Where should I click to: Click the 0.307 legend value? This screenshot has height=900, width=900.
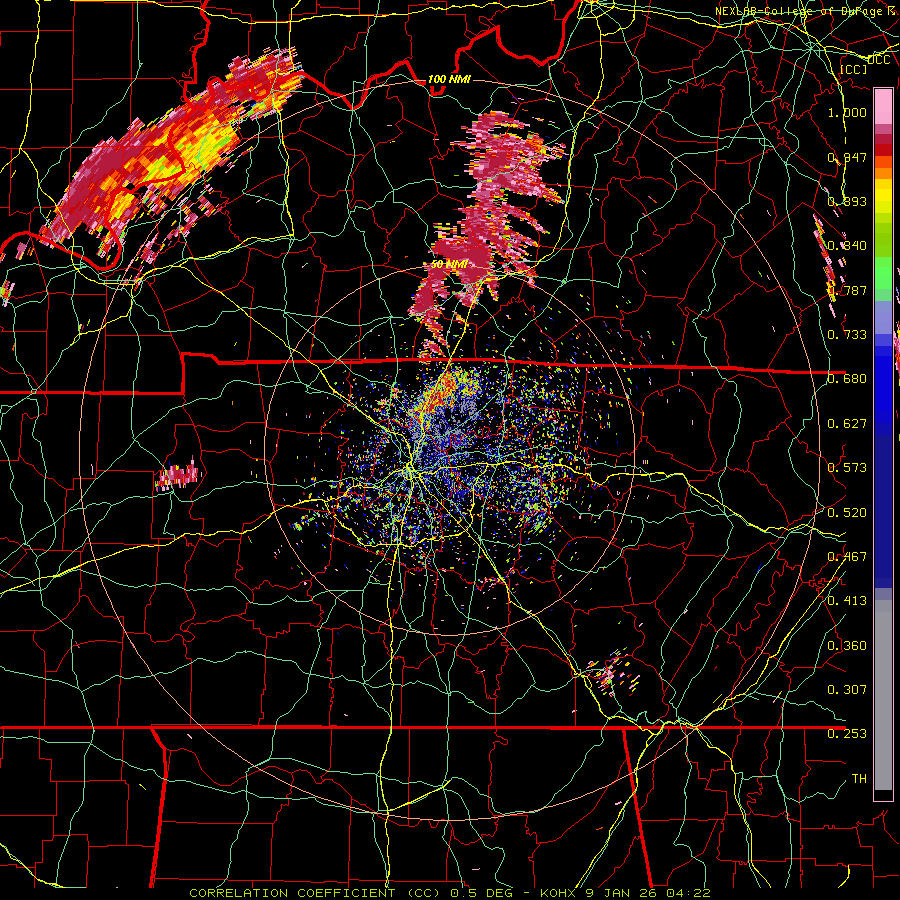(x=847, y=690)
